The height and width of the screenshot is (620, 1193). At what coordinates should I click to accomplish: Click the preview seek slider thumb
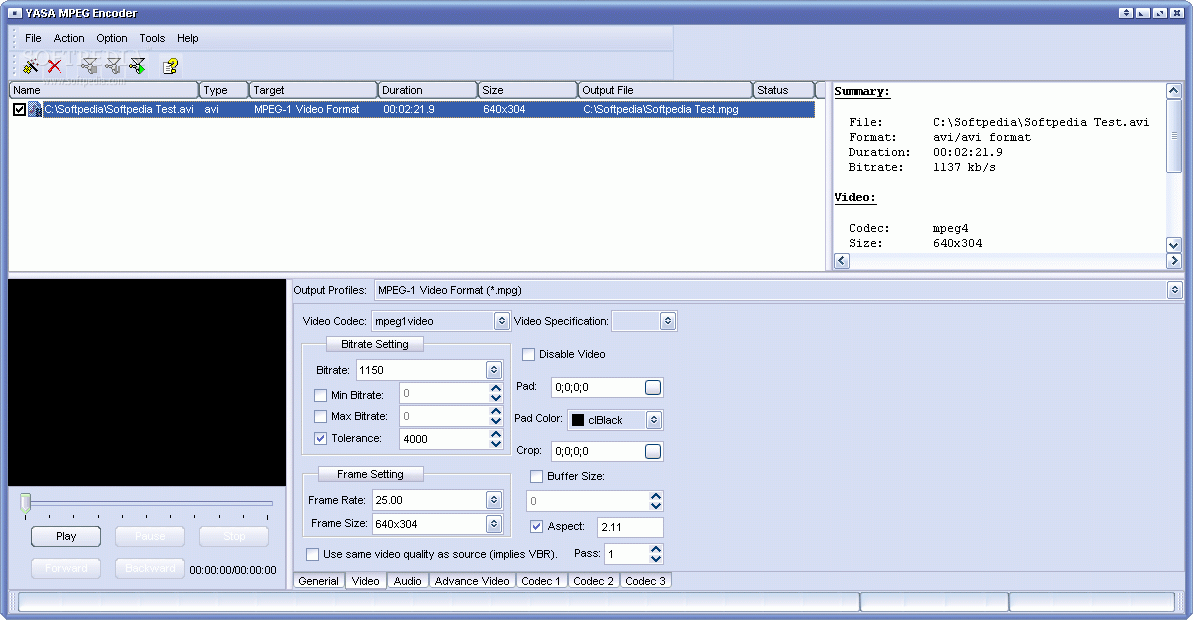25,503
